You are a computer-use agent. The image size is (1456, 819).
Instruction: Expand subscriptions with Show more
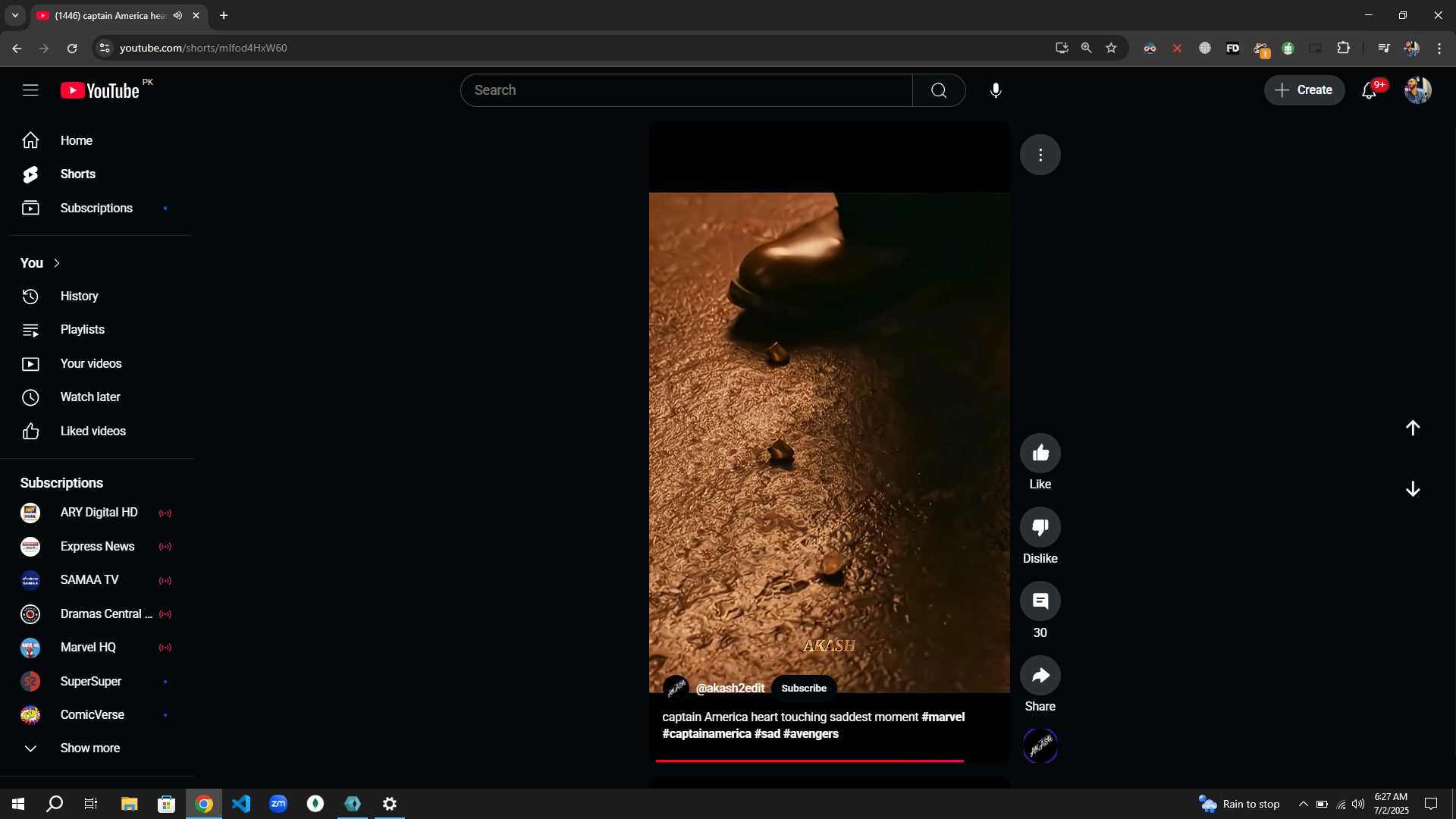(96, 748)
